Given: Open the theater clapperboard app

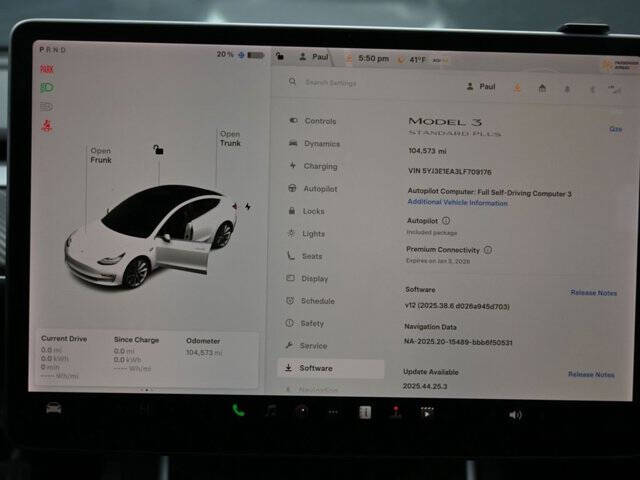Looking at the screenshot, I should pos(427,413).
